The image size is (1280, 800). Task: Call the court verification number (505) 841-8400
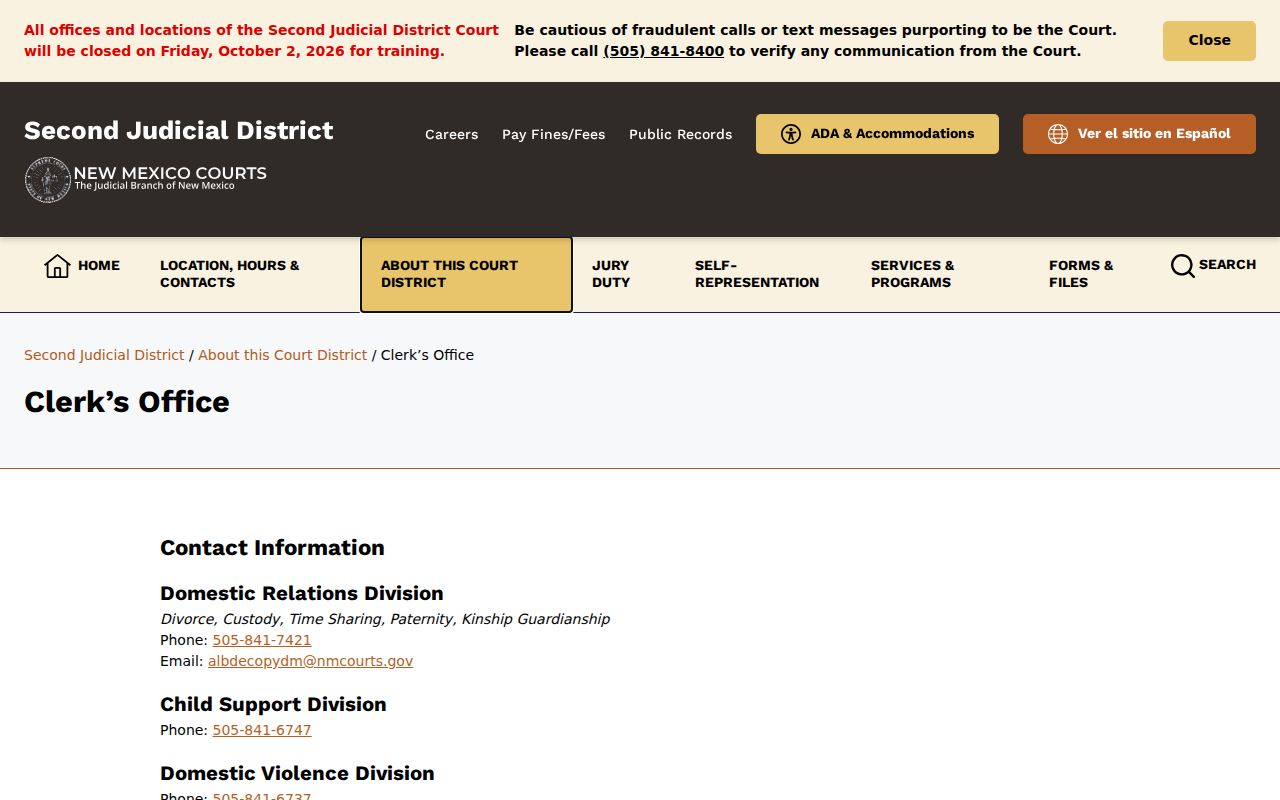click(x=663, y=51)
